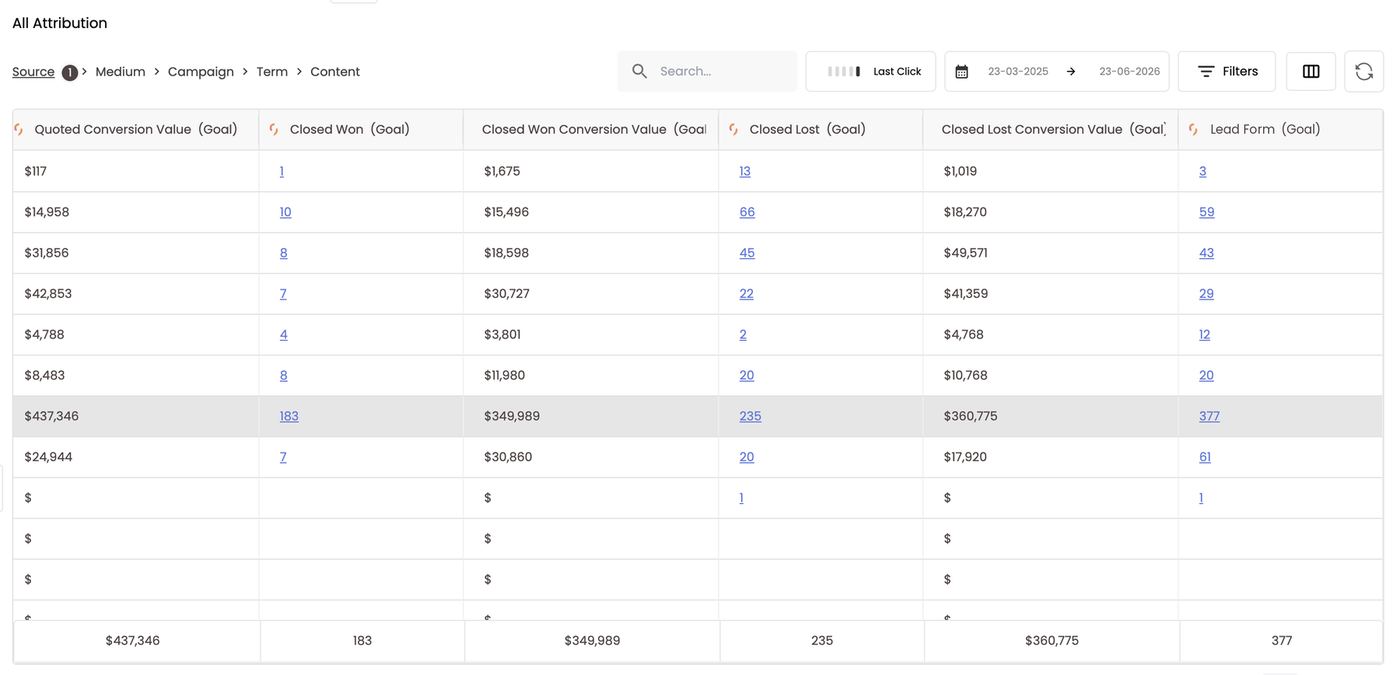Sort by Closed Won (Goal) column header
This screenshot has width=1400, height=675.
click(350, 130)
